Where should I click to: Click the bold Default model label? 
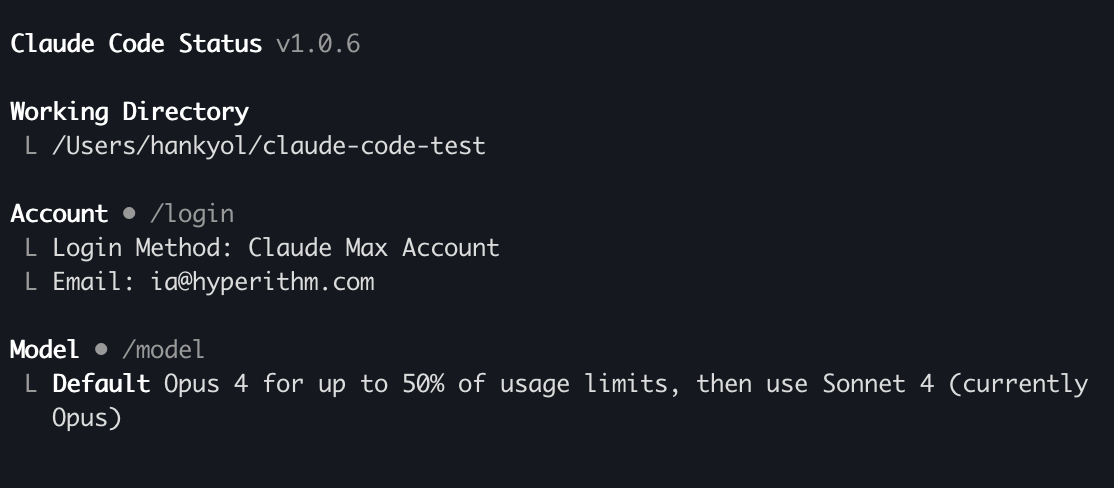[101, 384]
